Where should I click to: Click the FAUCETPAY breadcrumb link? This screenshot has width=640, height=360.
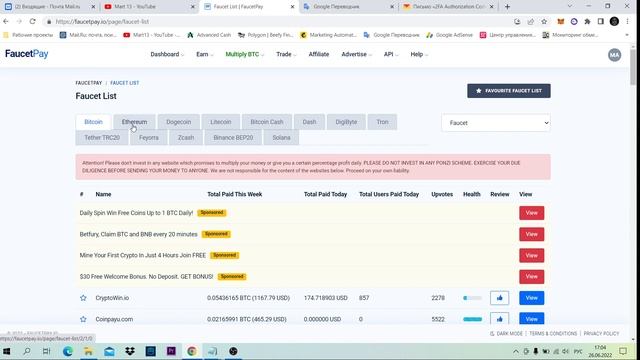(89, 83)
